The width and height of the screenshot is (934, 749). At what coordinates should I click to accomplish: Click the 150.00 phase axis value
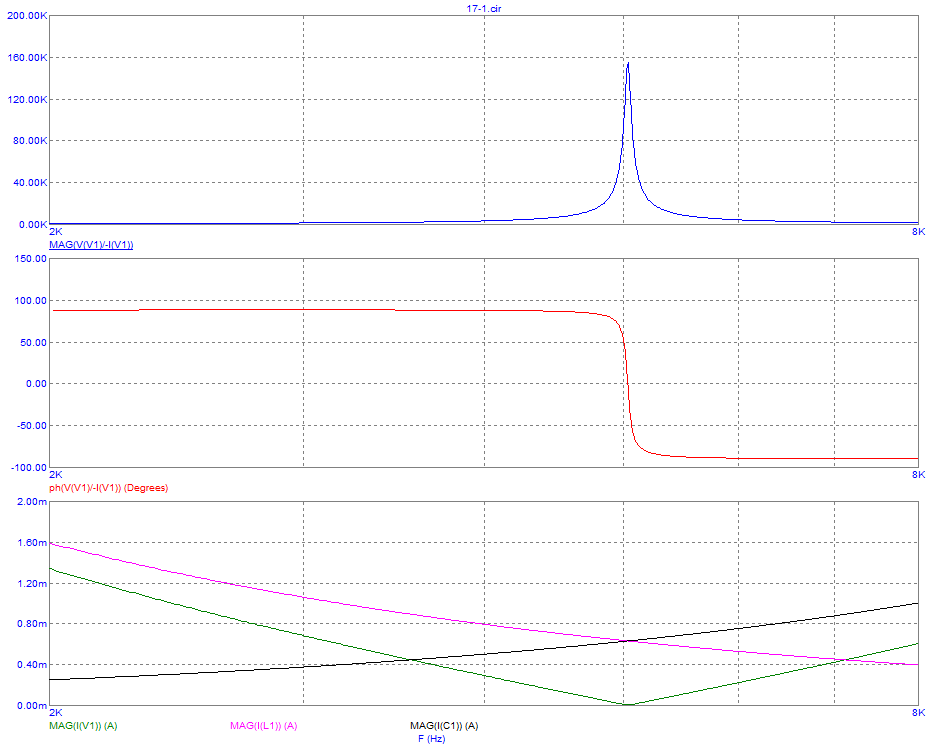click(x=32, y=259)
